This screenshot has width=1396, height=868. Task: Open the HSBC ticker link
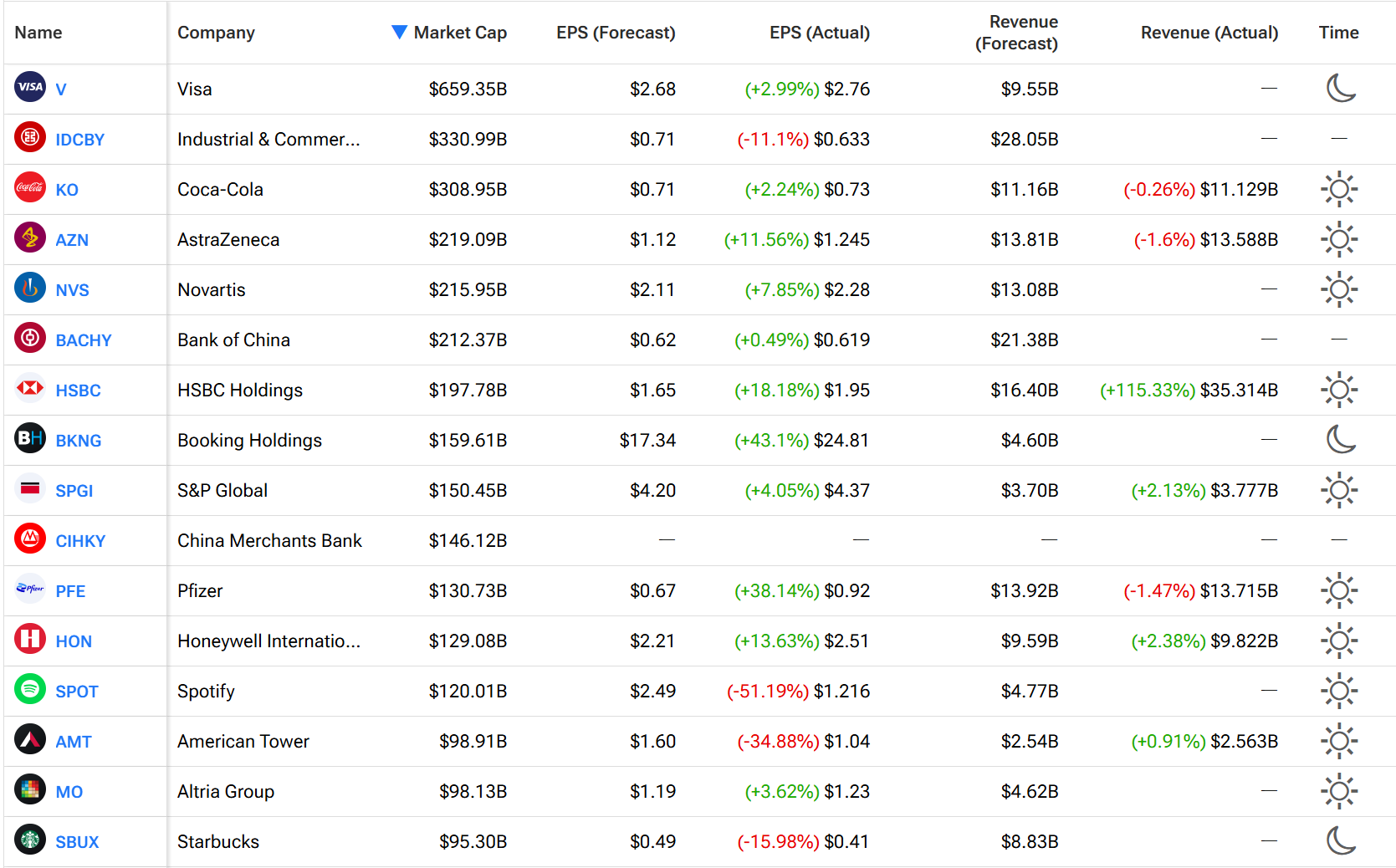pyautogui.click(x=78, y=391)
